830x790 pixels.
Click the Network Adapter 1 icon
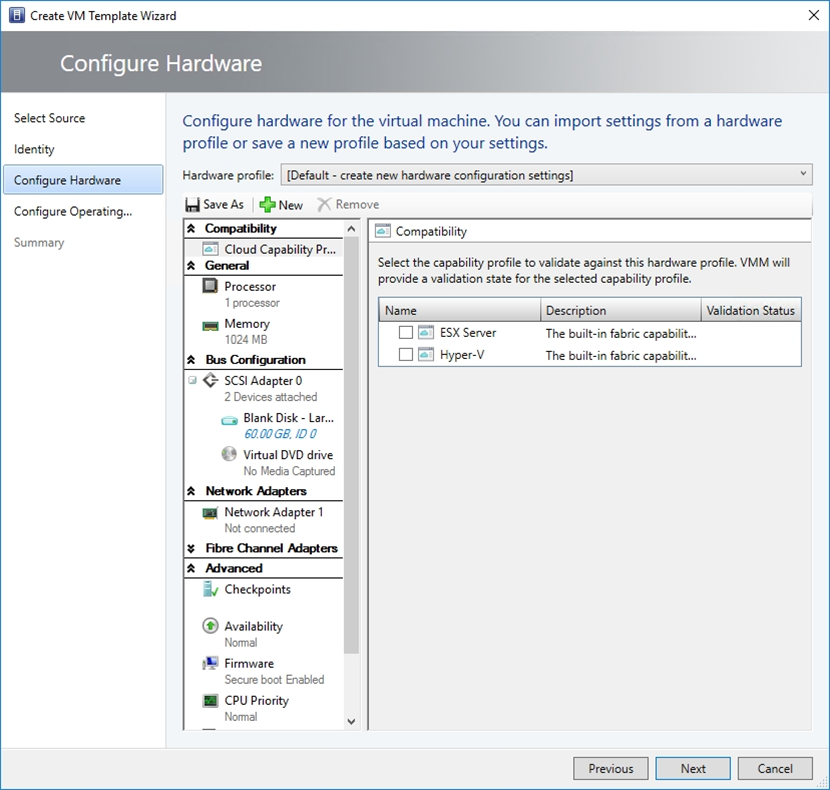(210, 513)
